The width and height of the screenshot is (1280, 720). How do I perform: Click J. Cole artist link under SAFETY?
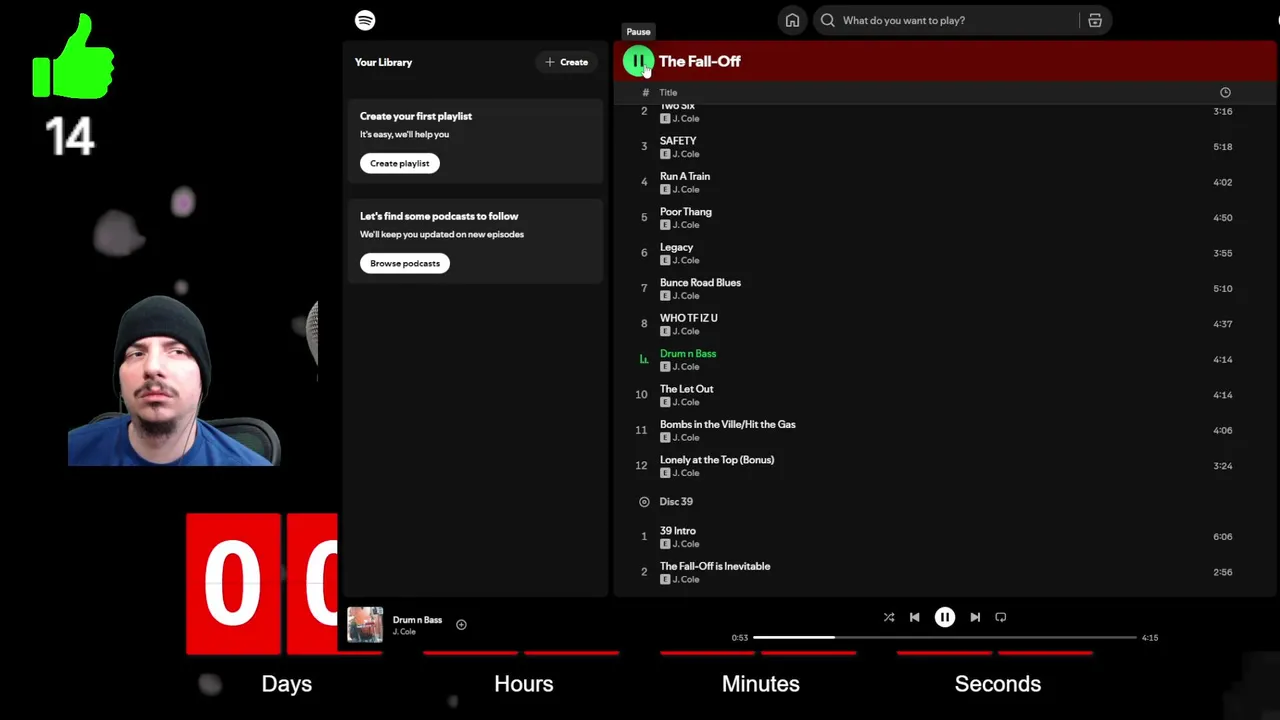tap(686, 154)
